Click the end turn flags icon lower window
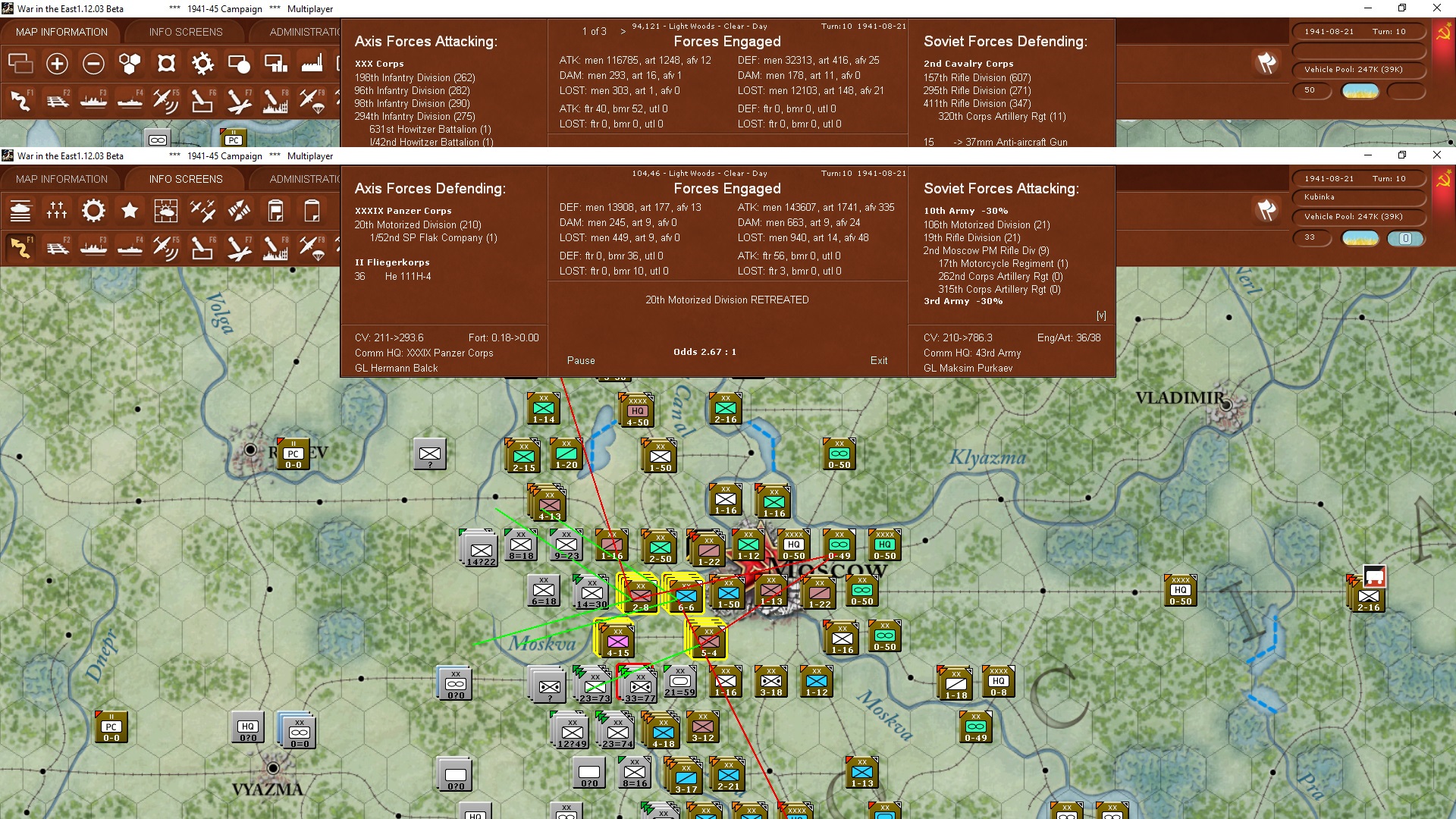 pos(1266,209)
